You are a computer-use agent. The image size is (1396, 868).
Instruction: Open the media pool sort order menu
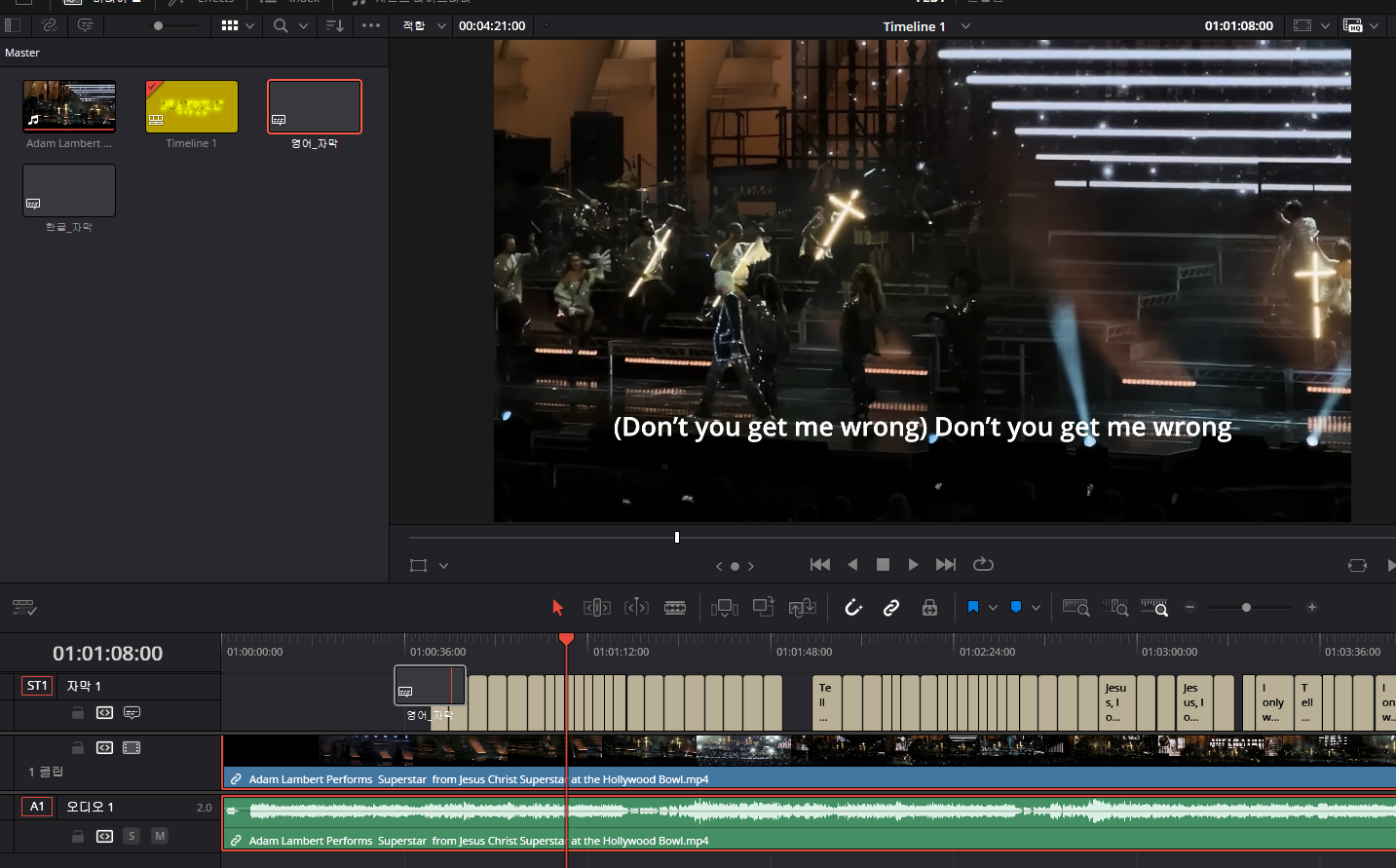[x=334, y=25]
